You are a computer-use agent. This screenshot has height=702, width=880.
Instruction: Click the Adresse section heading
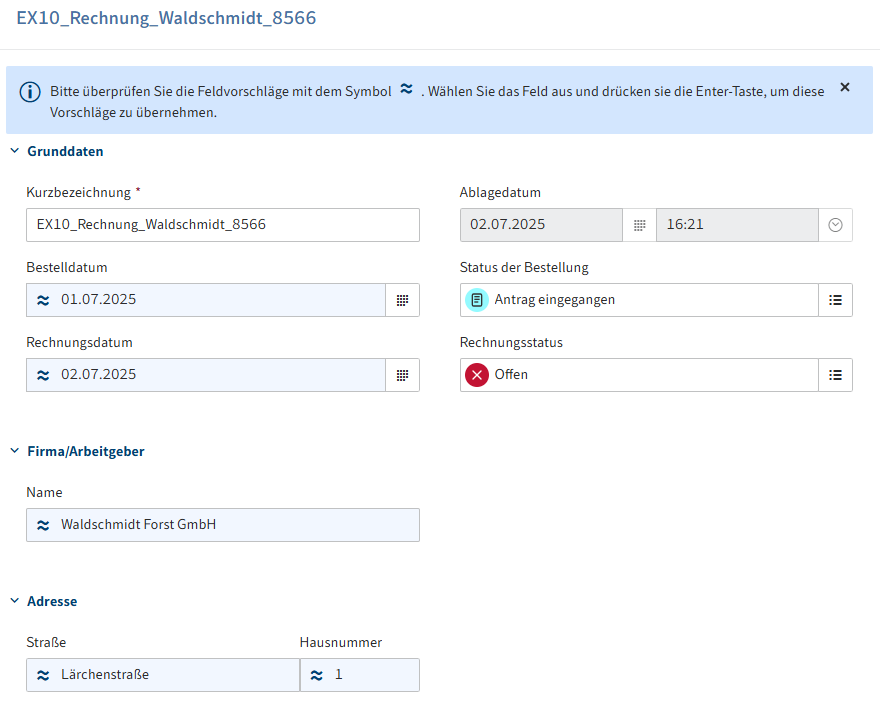52,601
